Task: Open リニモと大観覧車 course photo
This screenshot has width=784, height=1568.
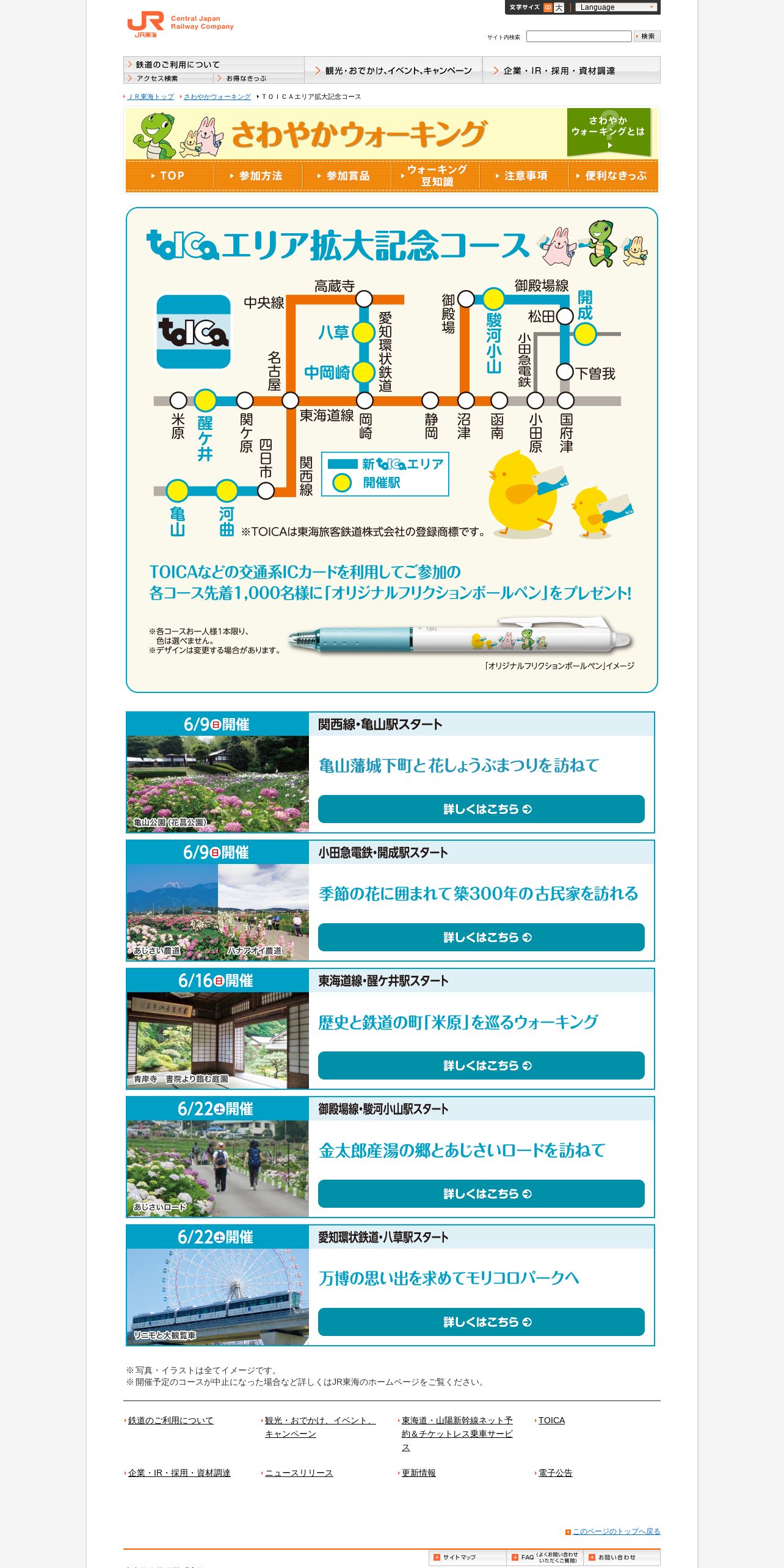Action: (x=218, y=1297)
